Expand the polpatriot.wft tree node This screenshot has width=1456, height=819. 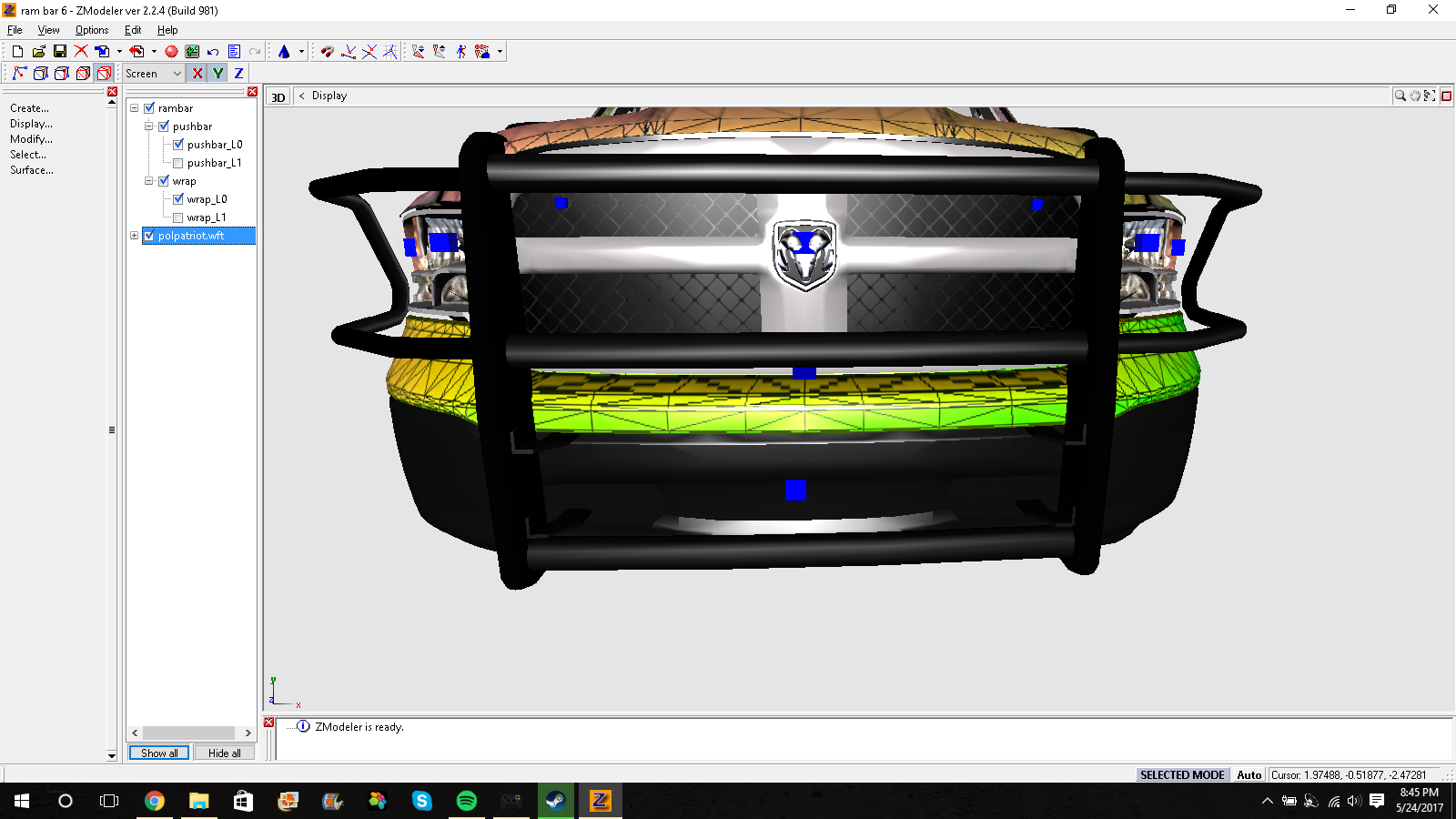click(x=135, y=236)
